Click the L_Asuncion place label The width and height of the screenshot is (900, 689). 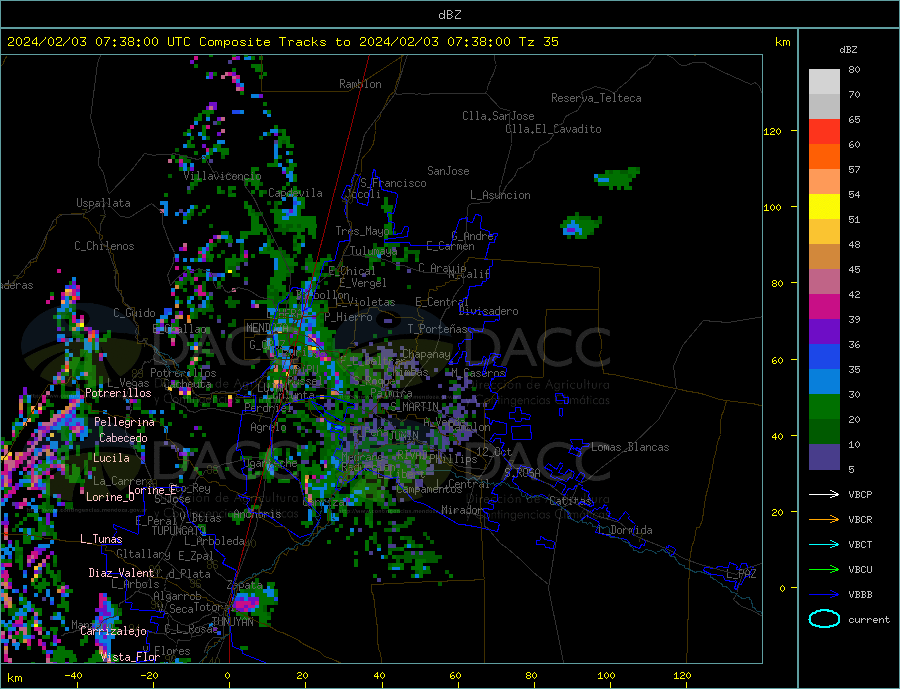pyautogui.click(x=501, y=195)
